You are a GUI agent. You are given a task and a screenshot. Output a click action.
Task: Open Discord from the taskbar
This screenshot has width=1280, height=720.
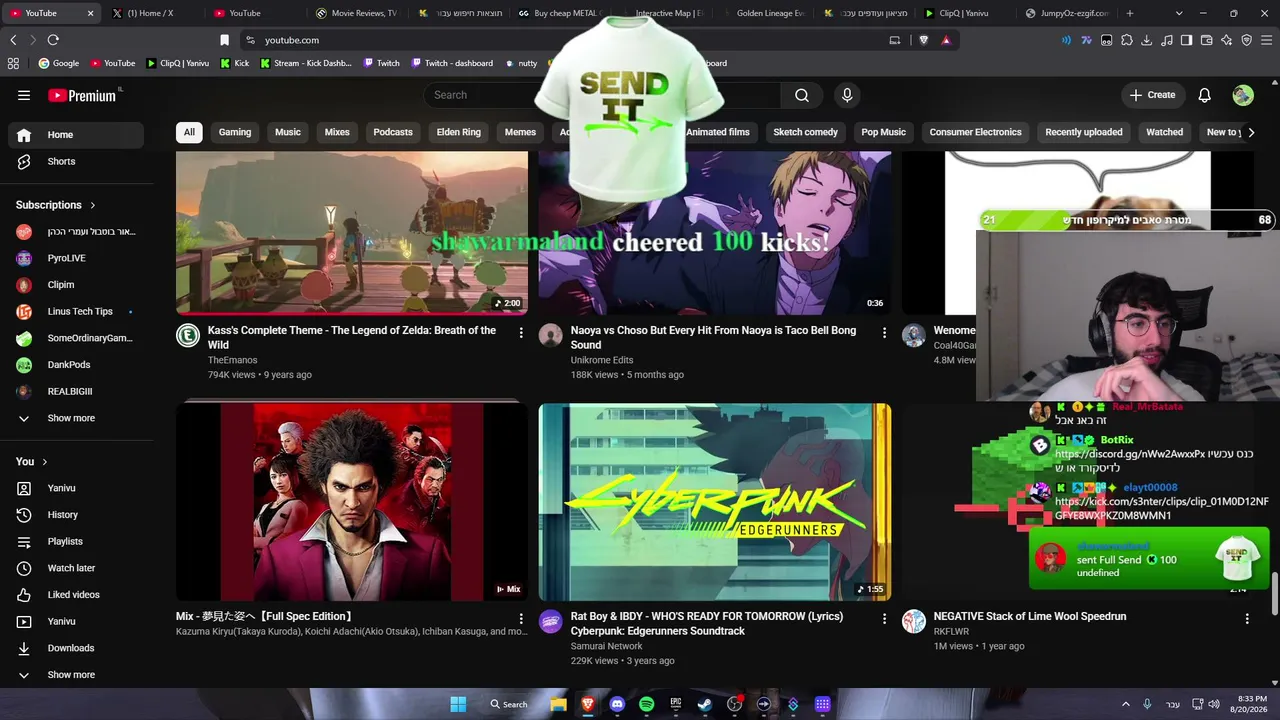coord(617,704)
